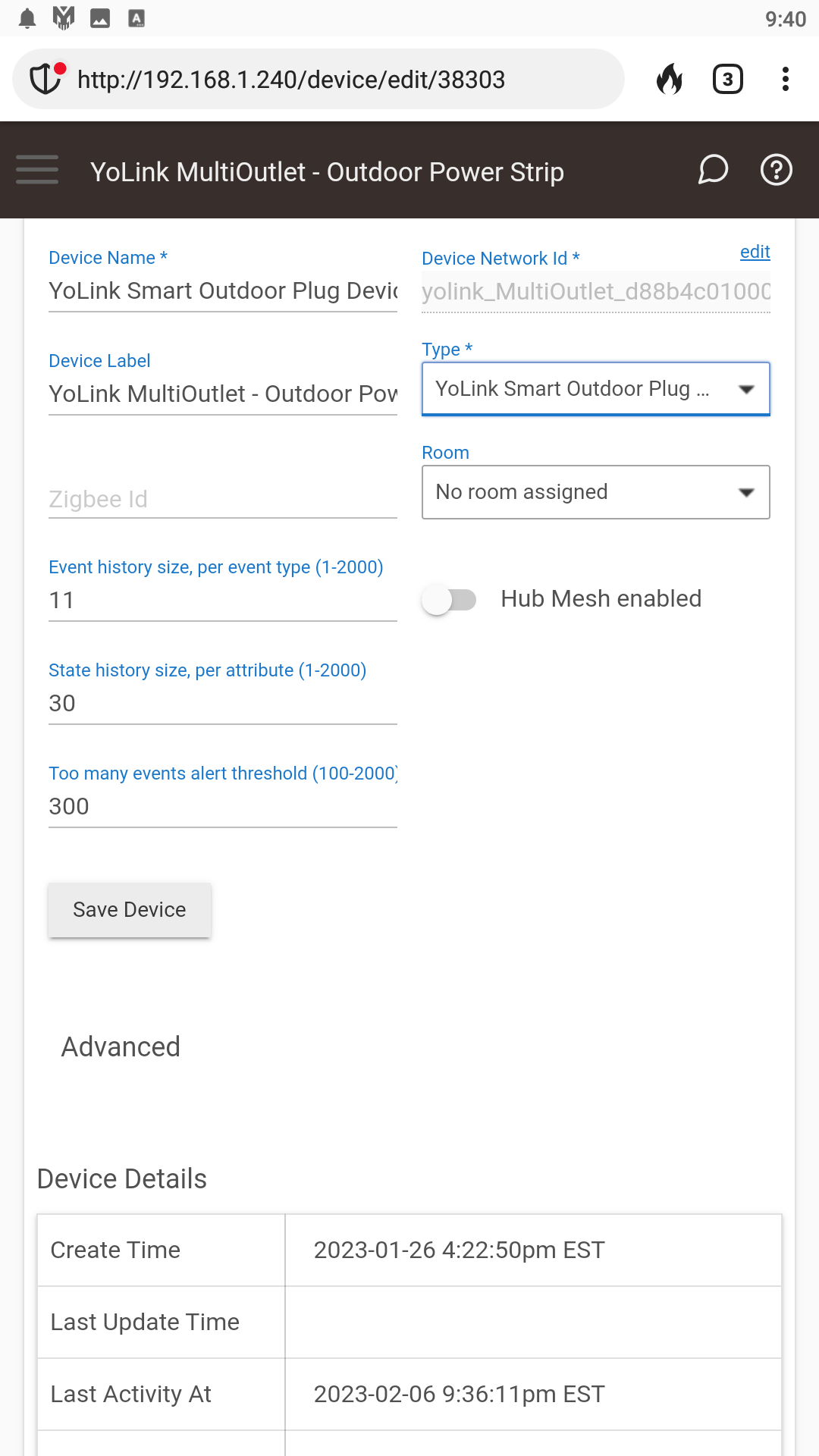Open the help question mark icon

tap(777, 170)
